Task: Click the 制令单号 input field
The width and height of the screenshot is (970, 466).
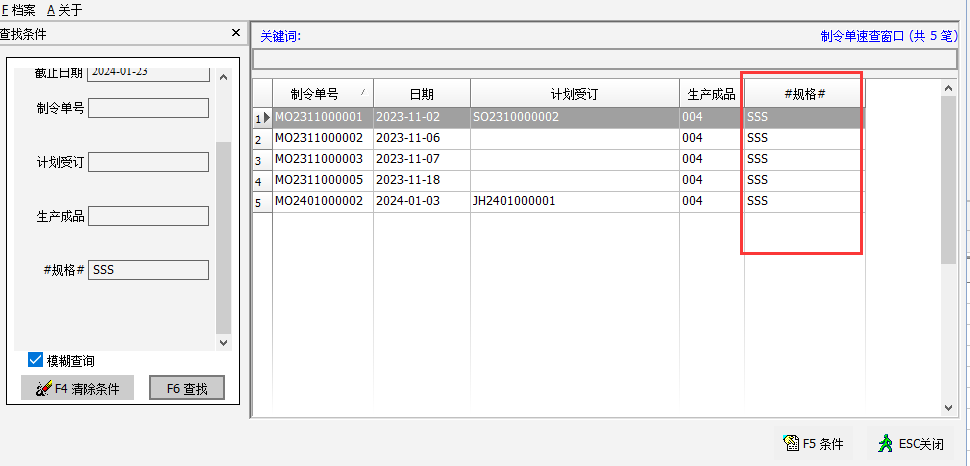Action: point(148,108)
